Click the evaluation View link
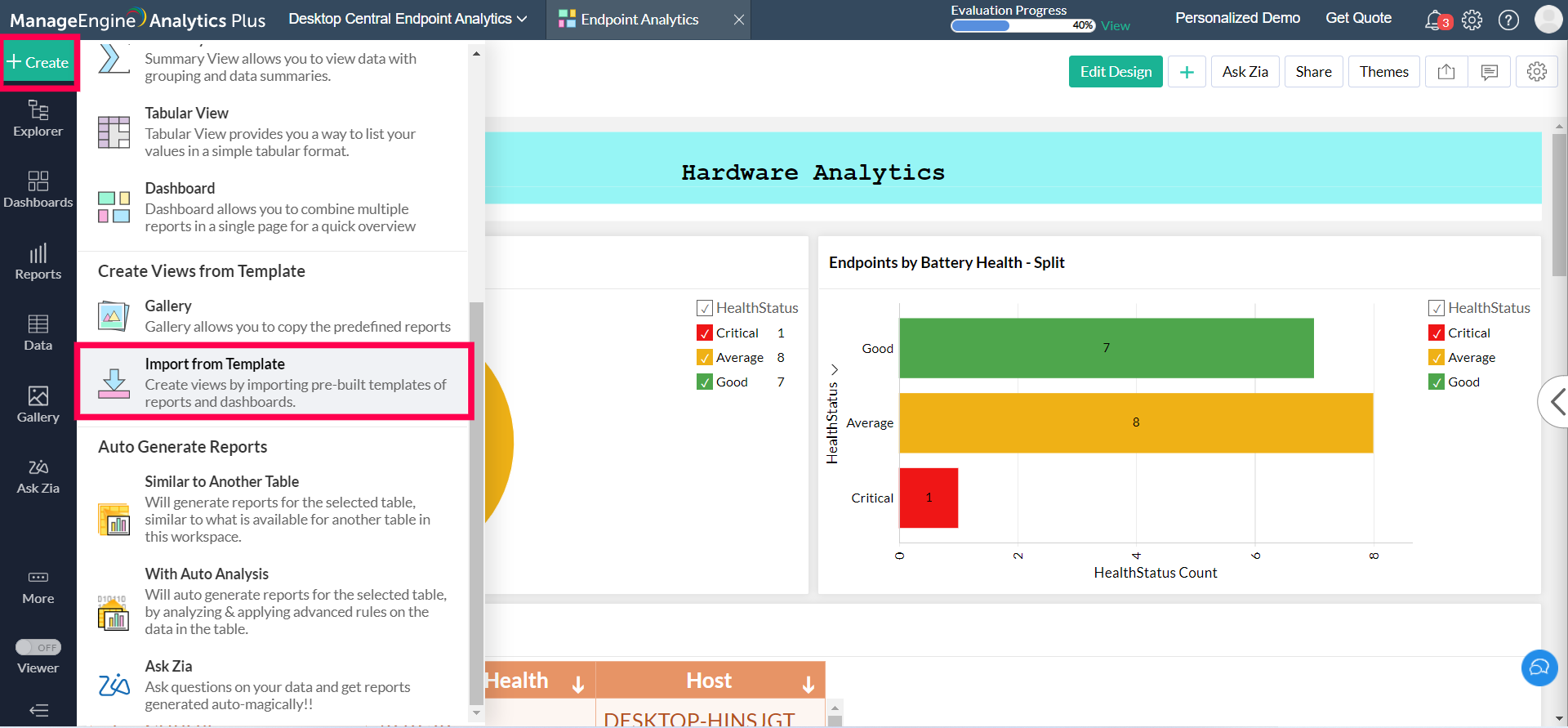 [x=1115, y=26]
